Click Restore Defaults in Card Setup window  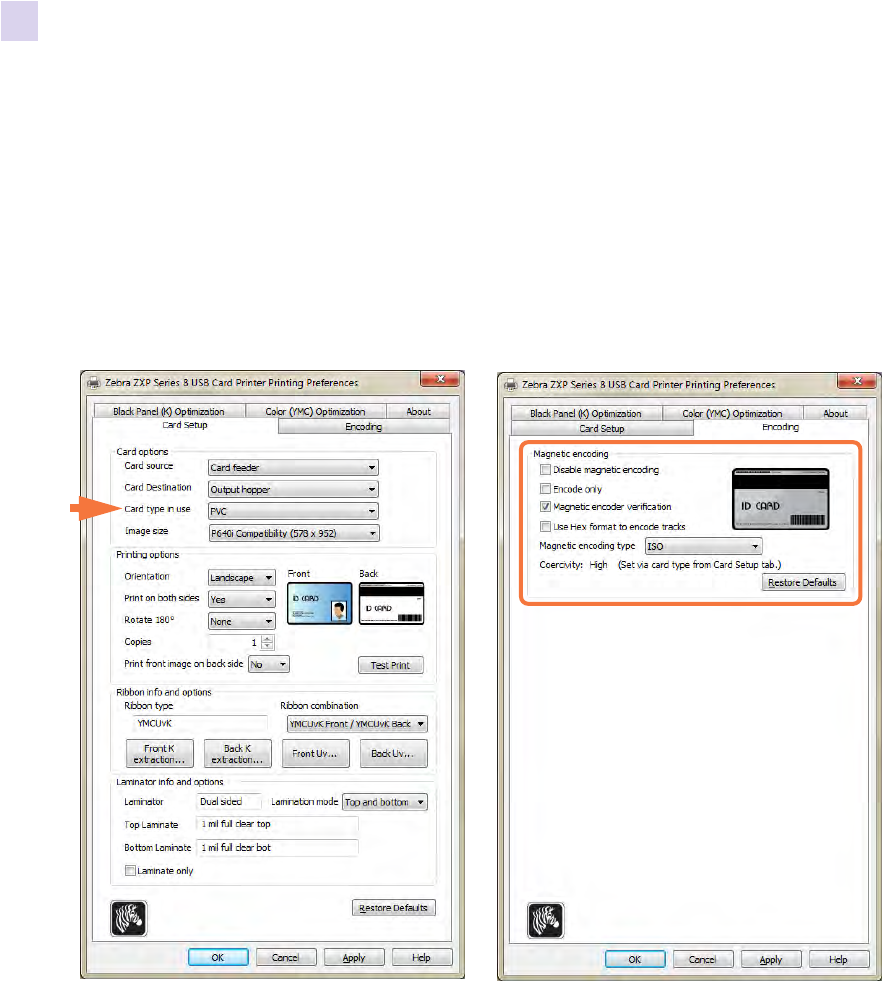click(393, 908)
